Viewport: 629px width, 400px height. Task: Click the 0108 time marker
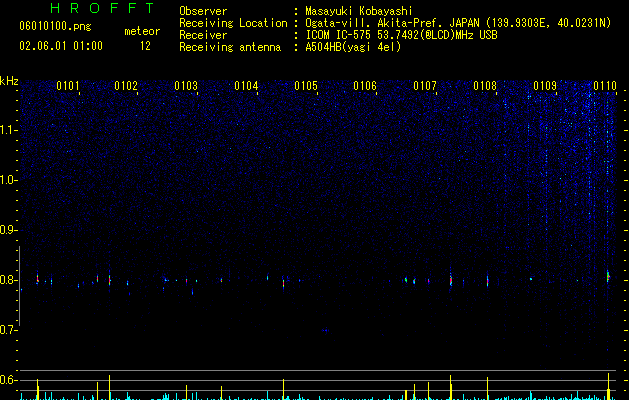[485, 86]
